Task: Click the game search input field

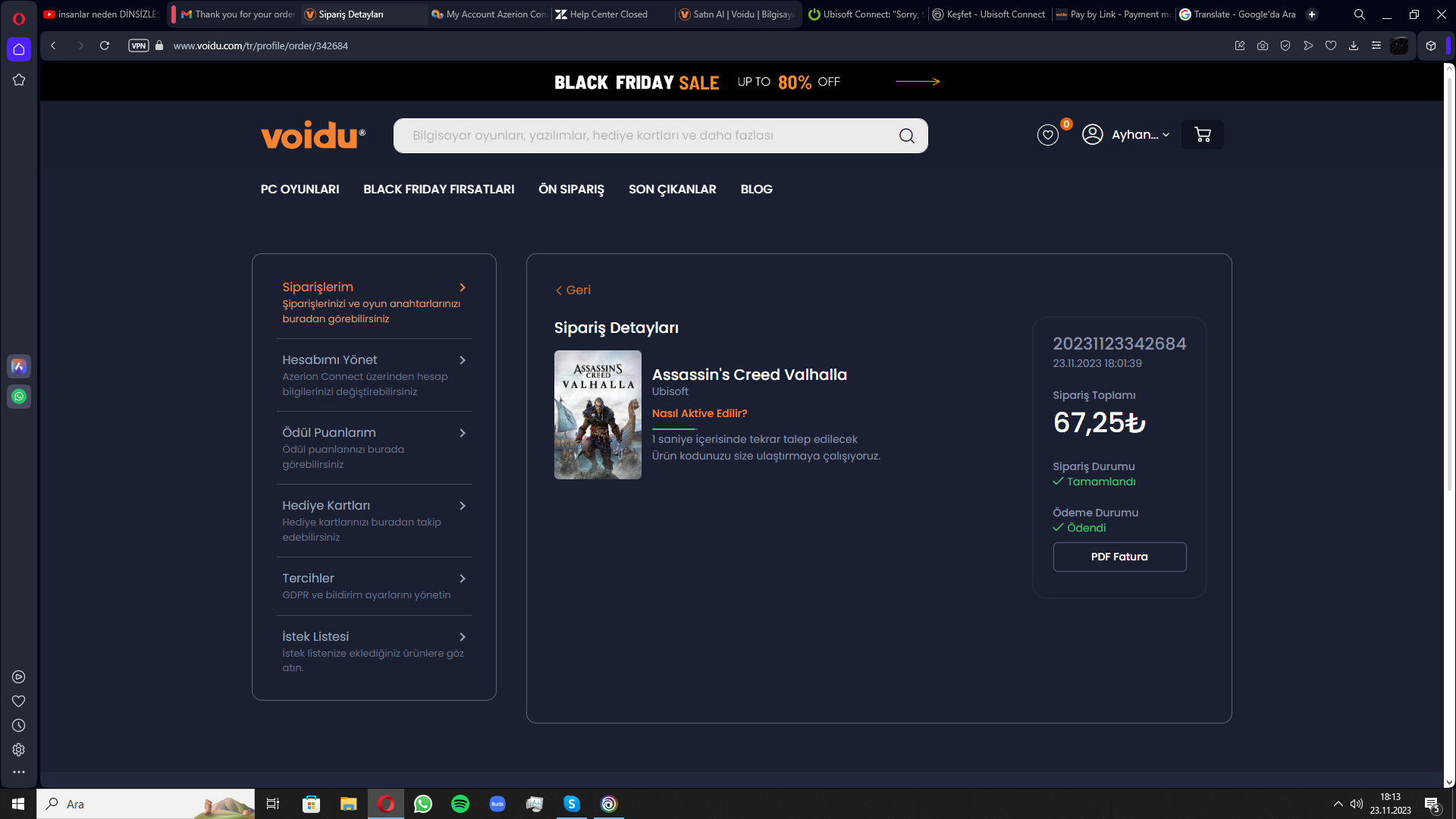Action: (x=645, y=136)
